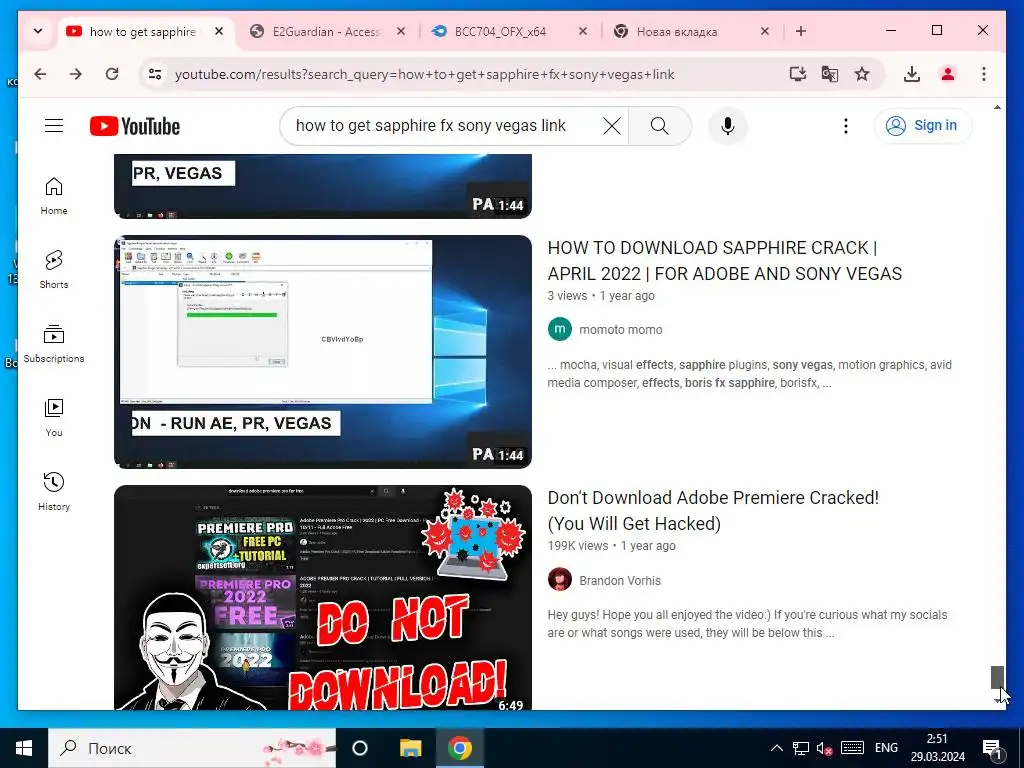Open the Windows Start menu
This screenshot has height=768, width=1024.
pos(24,748)
